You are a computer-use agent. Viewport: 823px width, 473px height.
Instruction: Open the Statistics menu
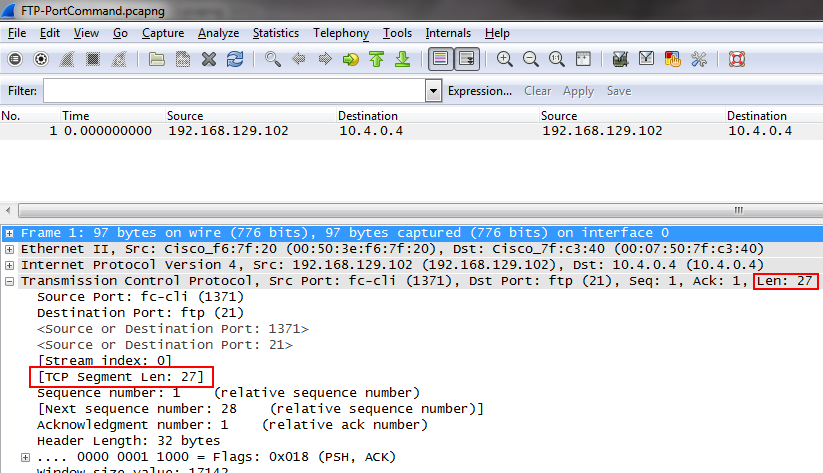click(x=276, y=33)
